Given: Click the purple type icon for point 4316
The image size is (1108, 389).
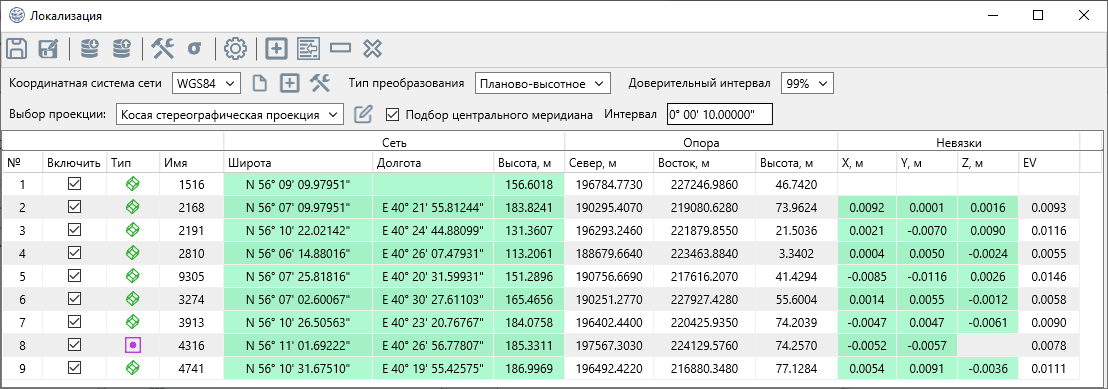Looking at the screenshot, I should click(x=132, y=344).
